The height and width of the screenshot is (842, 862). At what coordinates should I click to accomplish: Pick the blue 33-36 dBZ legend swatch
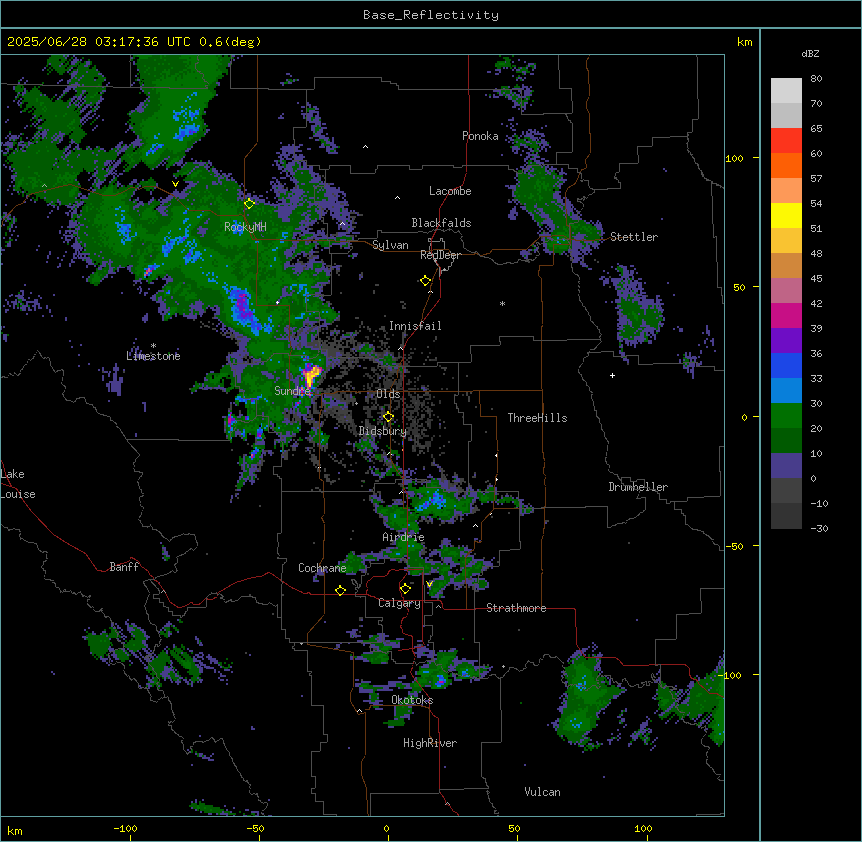tap(786, 365)
